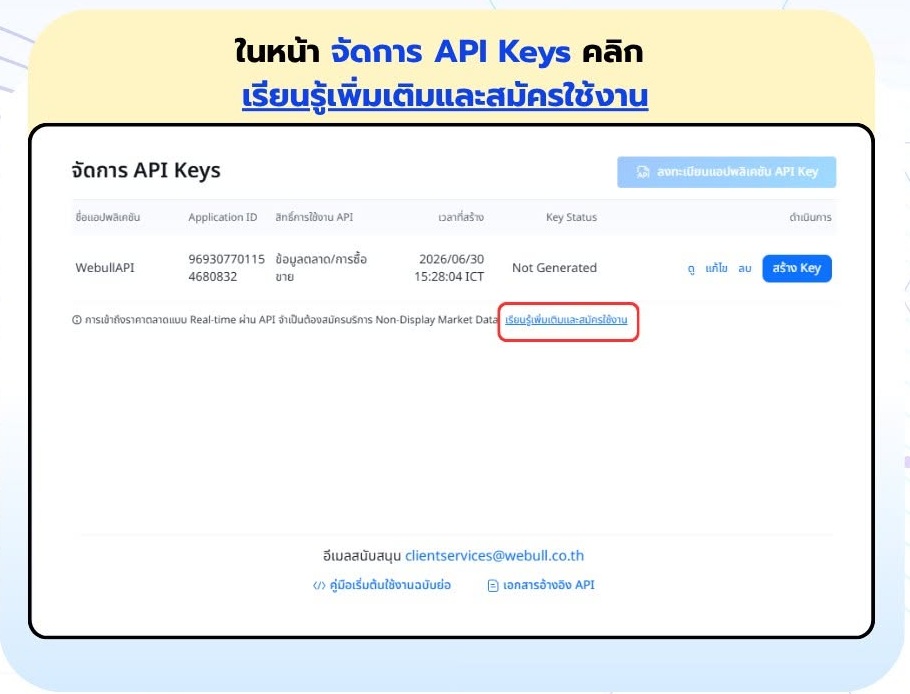Open the เอกสารอ้างอิง API link

[x=548, y=585]
